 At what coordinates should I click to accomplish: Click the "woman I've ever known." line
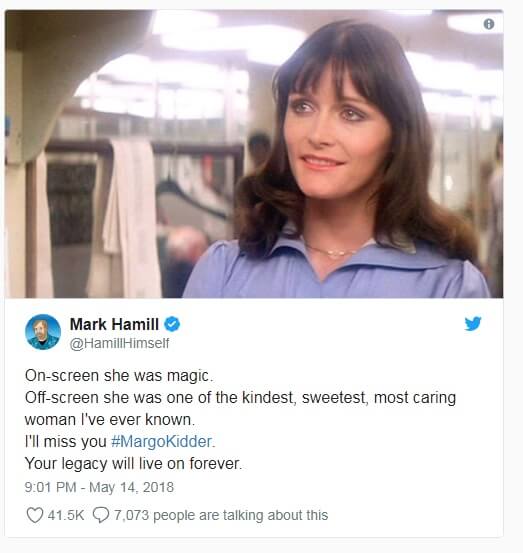[x=110, y=420]
